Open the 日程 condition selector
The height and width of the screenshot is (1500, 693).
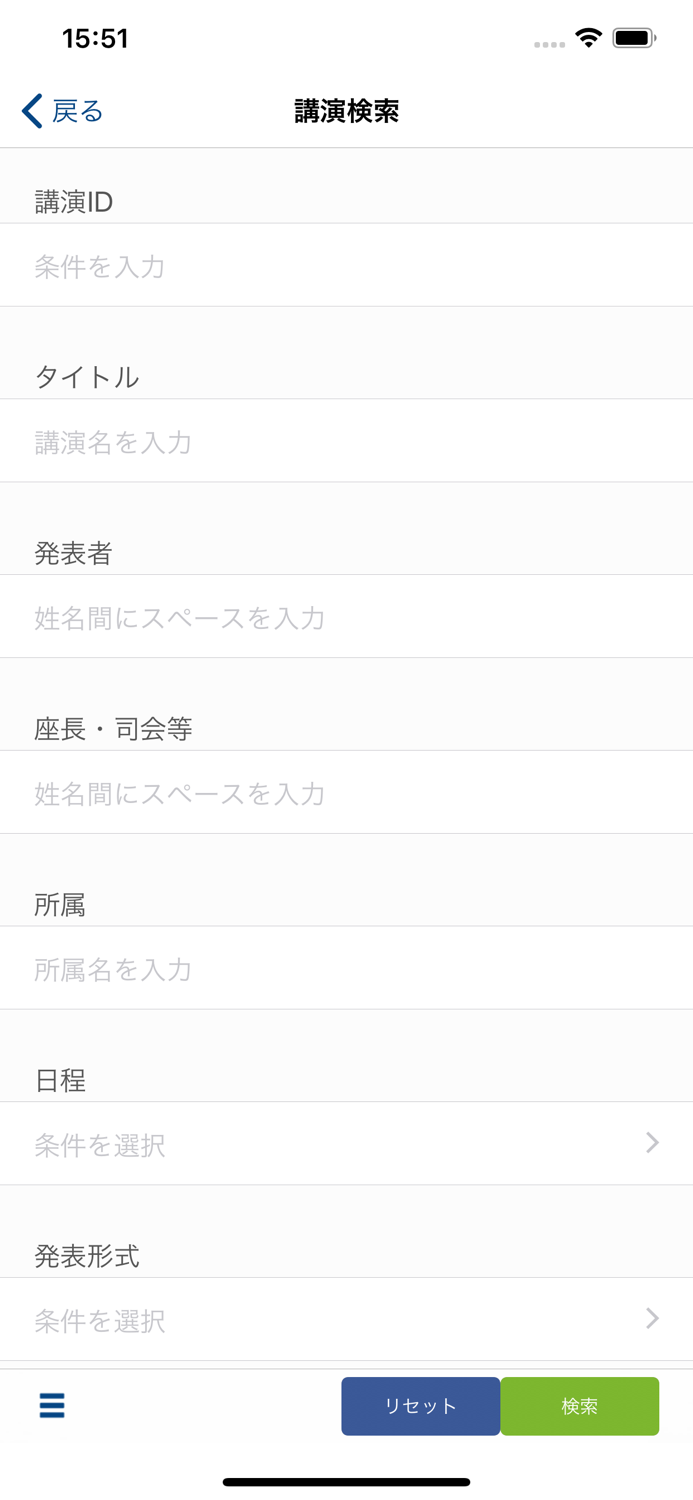pos(300,1143)
